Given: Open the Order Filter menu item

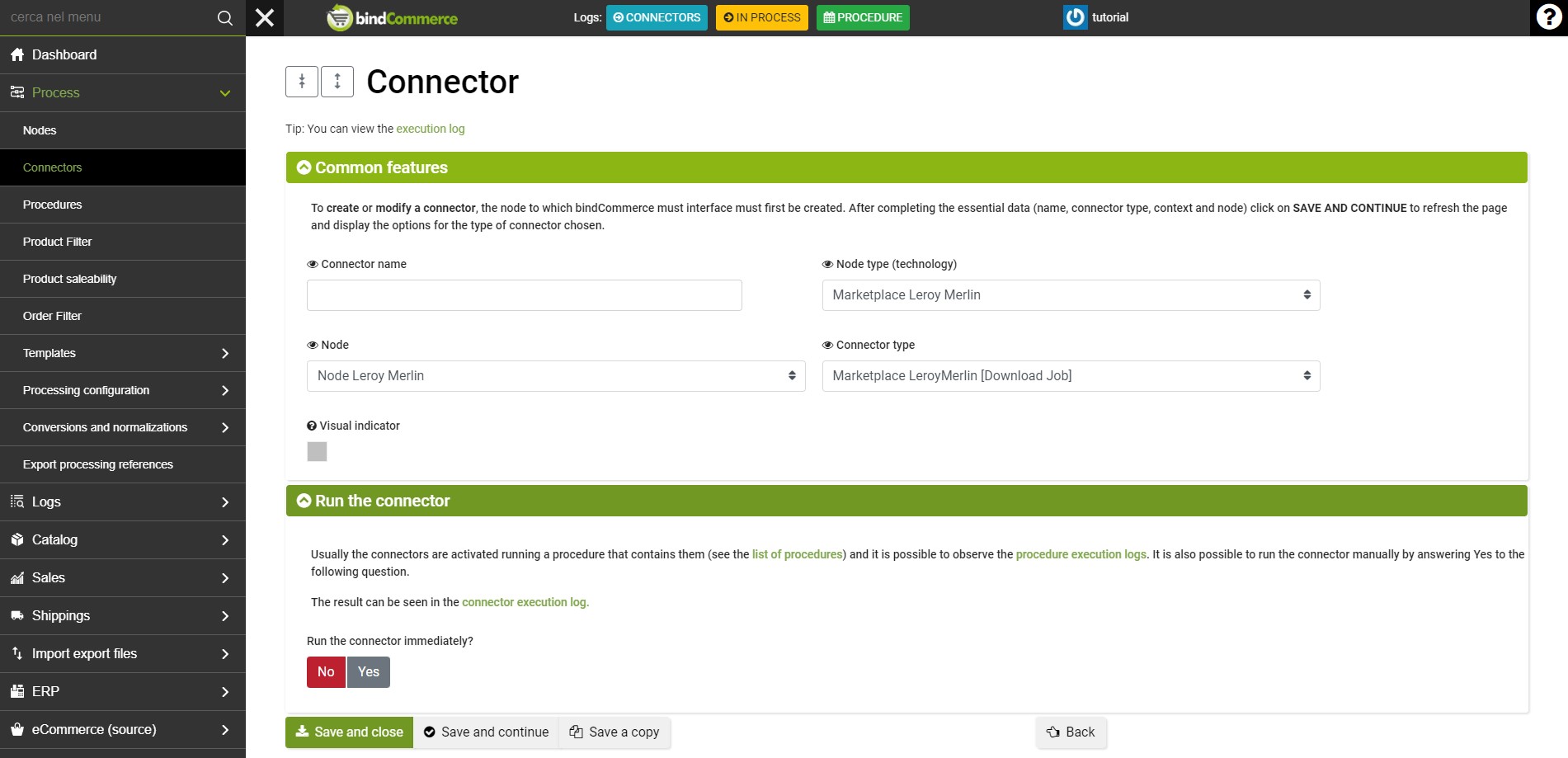Looking at the screenshot, I should 123,316.
